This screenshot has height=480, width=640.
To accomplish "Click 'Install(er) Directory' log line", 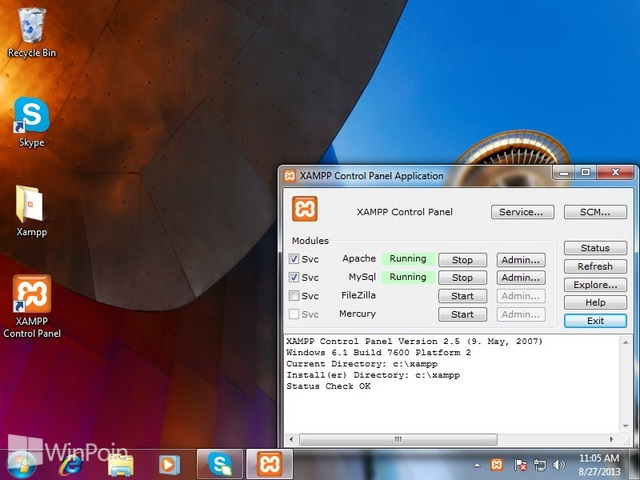I will coord(373,375).
